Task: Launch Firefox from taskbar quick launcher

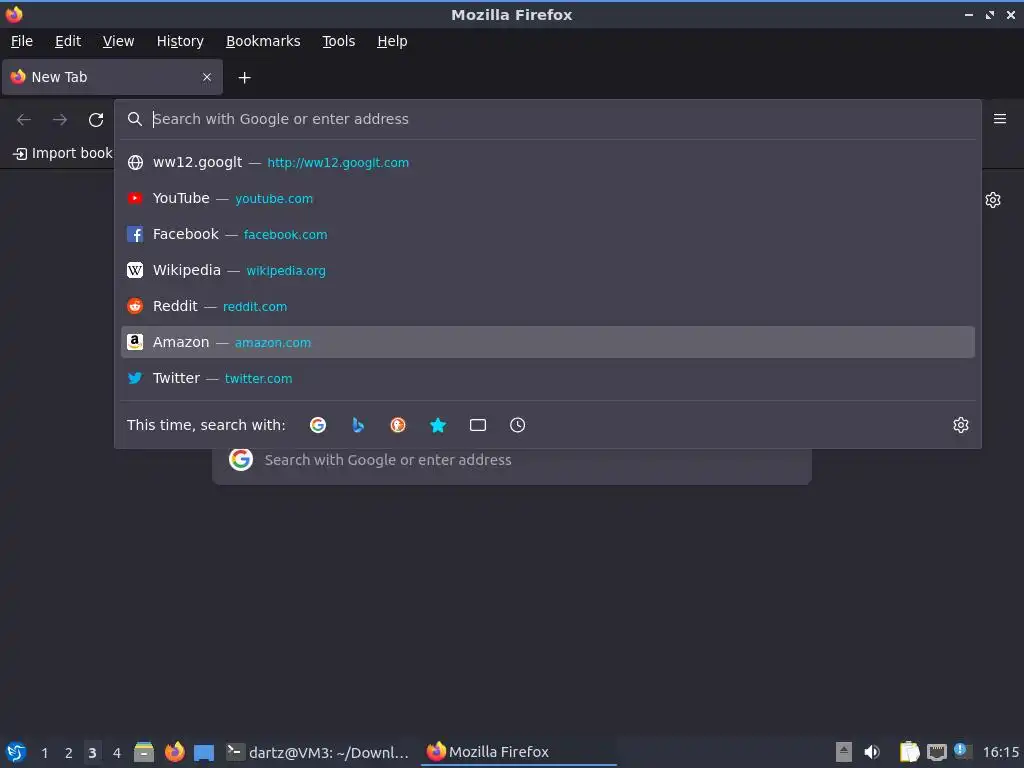Action: 174,752
